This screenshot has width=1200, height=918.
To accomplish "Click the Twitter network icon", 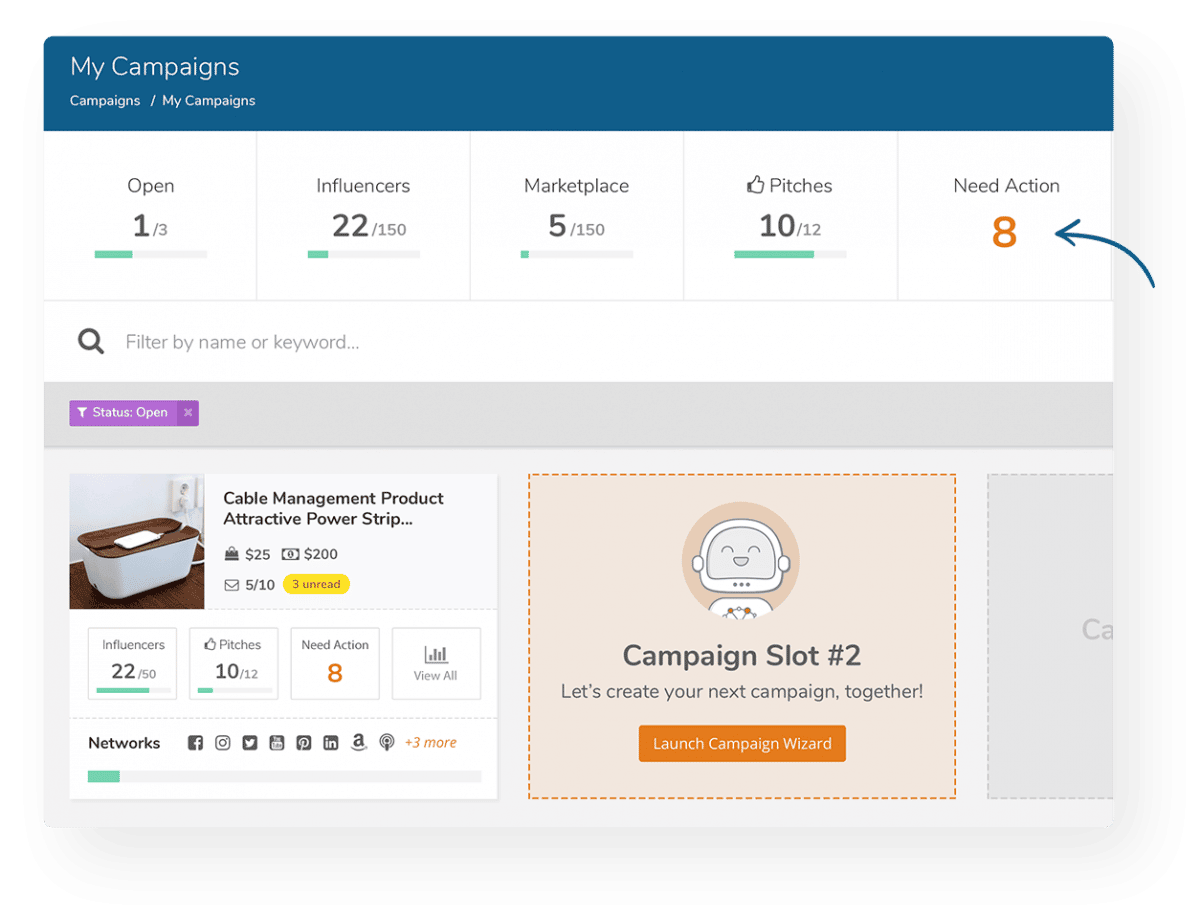I will pyautogui.click(x=250, y=742).
